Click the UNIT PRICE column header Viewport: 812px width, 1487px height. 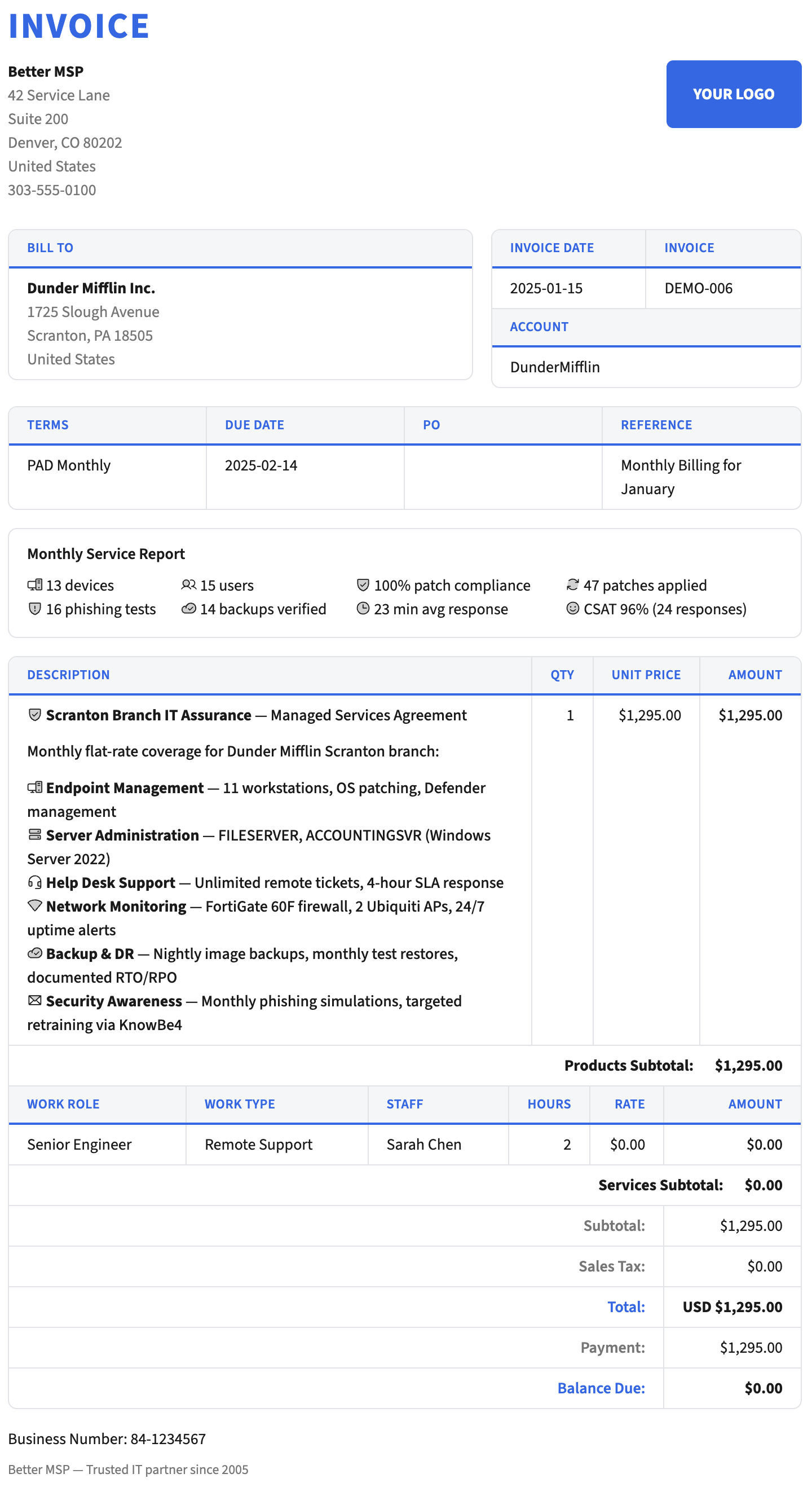[646, 675]
